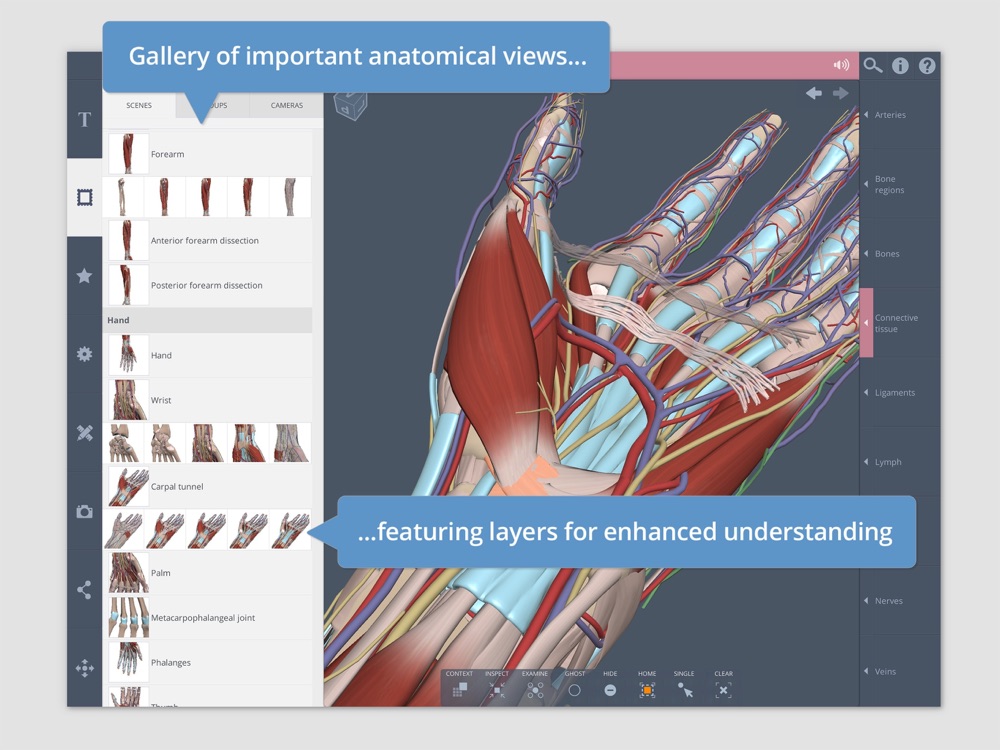Open the Phalanges scene
Screen dimensions: 1000x750
(x=208, y=662)
